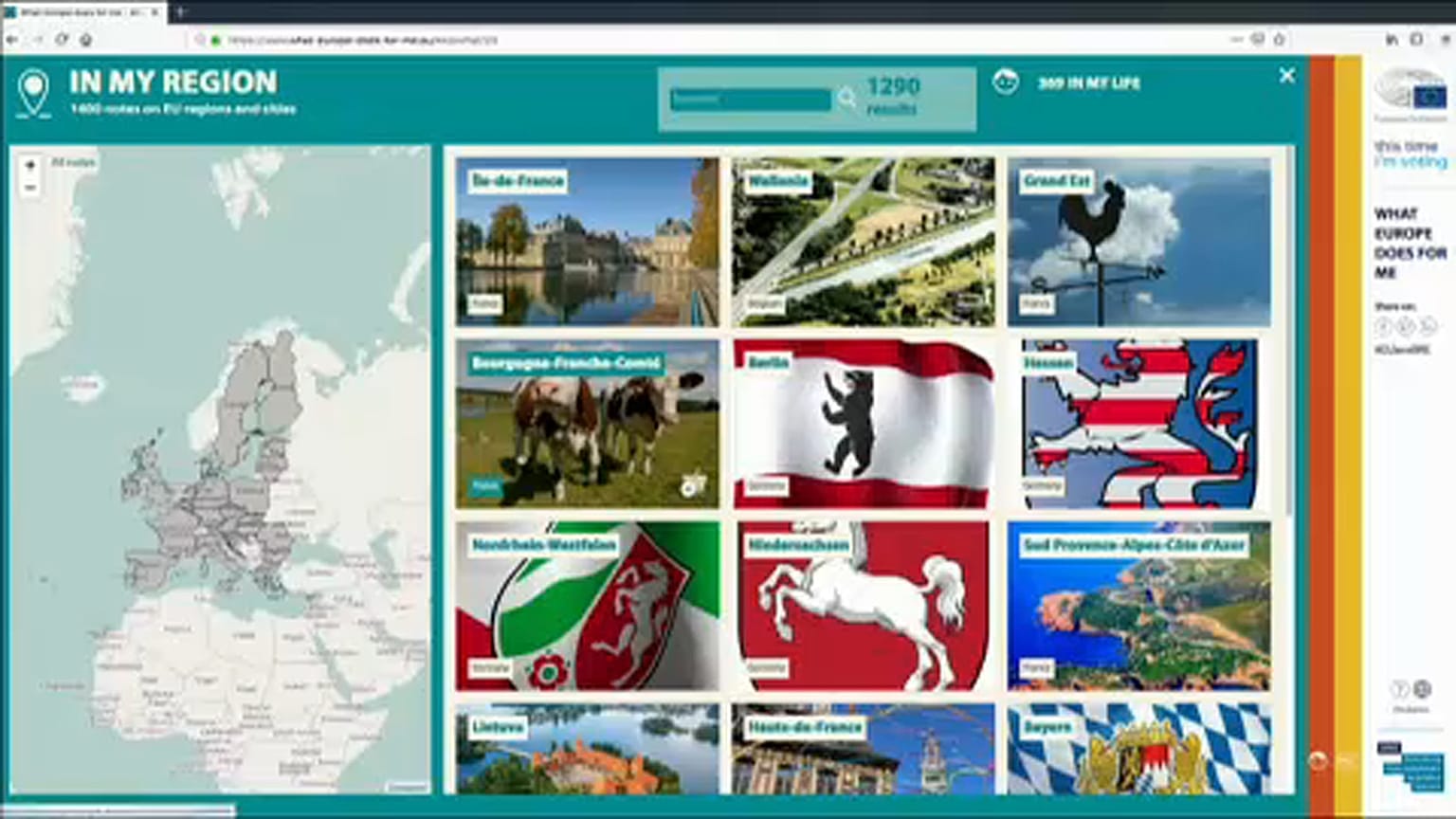This screenshot has width=1456, height=819.
Task: Click 'WHAT EUROPE DOES FOR ME' title
Action: point(1410,243)
